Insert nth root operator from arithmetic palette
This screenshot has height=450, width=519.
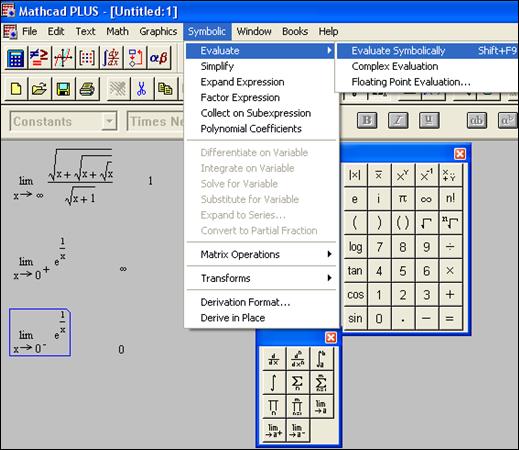(450, 223)
